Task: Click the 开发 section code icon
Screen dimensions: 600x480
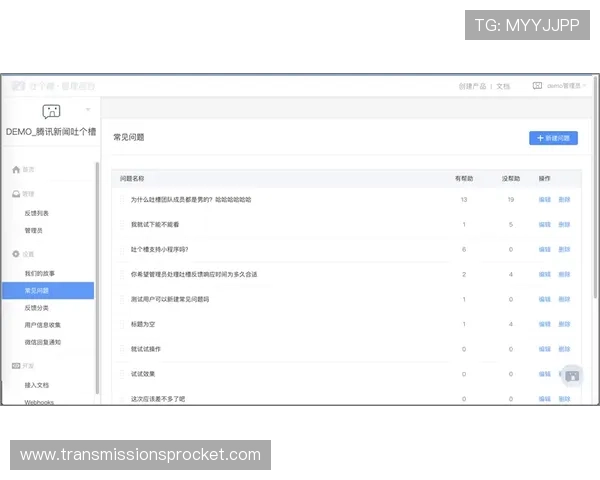Action: coord(16,366)
